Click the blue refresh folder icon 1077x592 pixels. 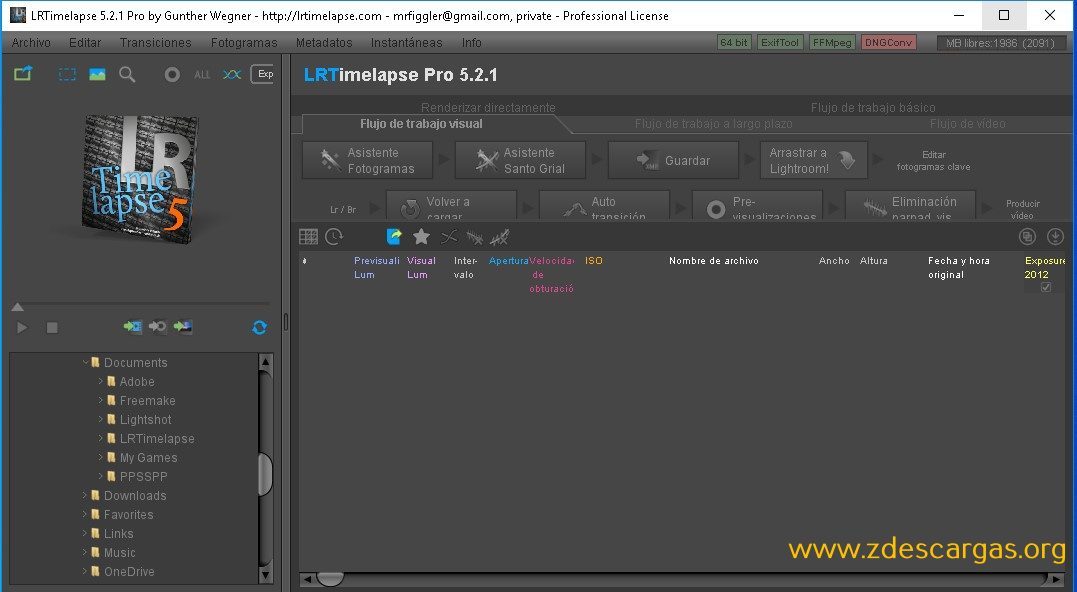pos(260,328)
